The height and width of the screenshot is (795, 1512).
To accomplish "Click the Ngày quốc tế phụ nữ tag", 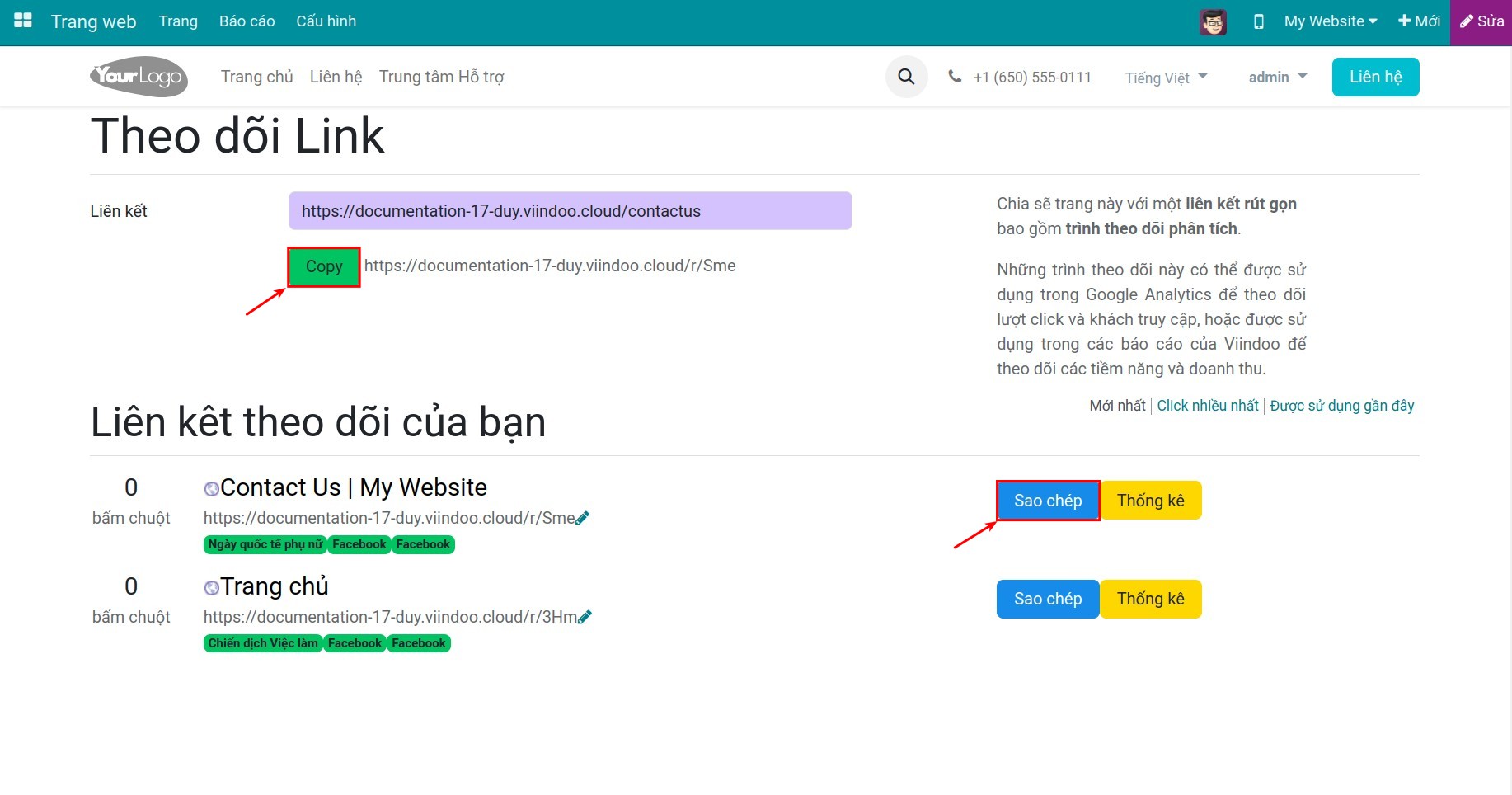I will pos(265,544).
